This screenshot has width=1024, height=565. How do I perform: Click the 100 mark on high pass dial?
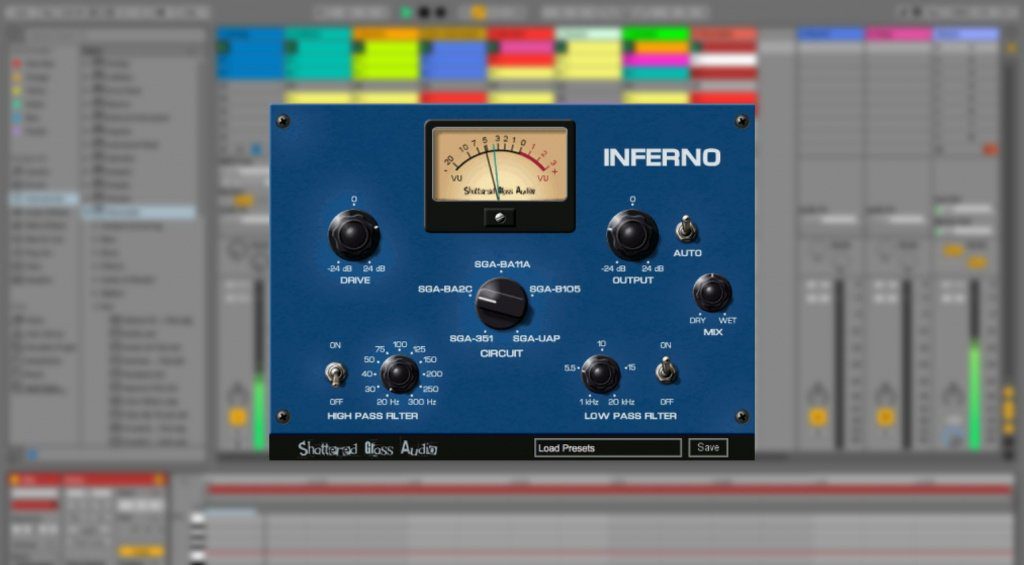[400, 344]
